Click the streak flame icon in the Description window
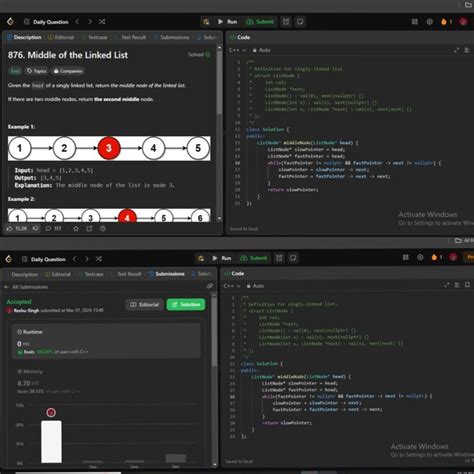The width and height of the screenshot is (474, 474). tap(444, 22)
